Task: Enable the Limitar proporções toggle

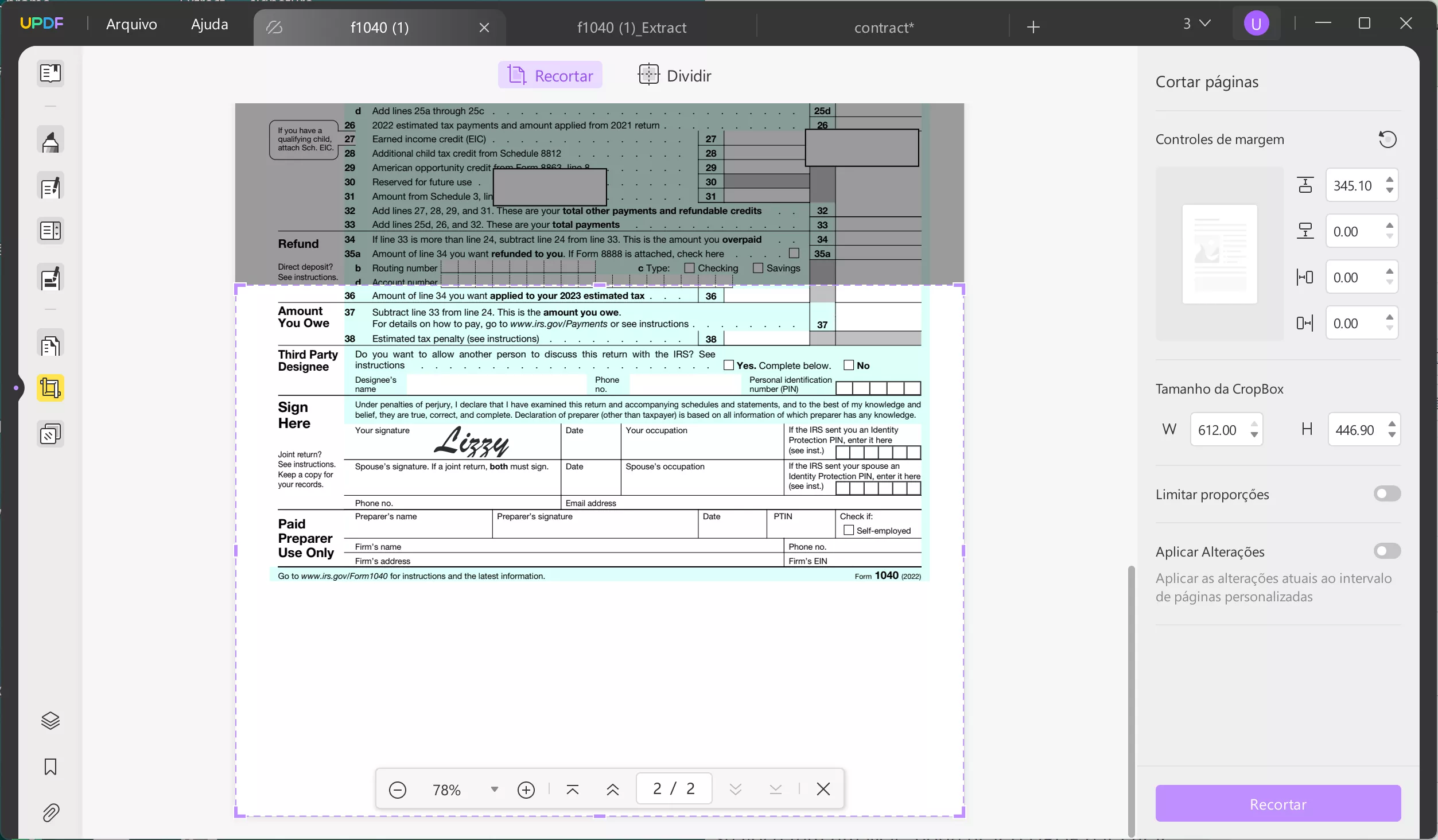Action: pos(1387,493)
